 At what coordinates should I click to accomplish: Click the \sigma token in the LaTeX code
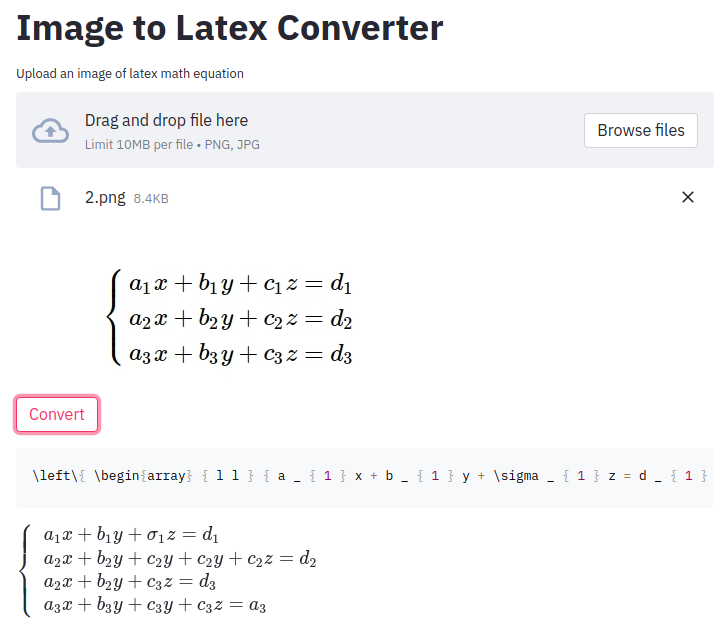pos(516,476)
